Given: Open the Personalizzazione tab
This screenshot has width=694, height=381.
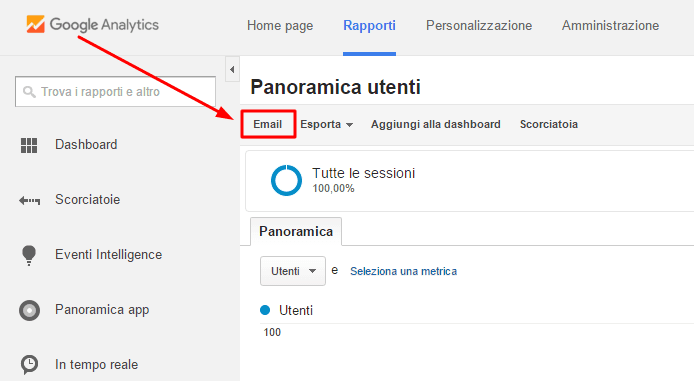Looking at the screenshot, I should coord(479,26).
